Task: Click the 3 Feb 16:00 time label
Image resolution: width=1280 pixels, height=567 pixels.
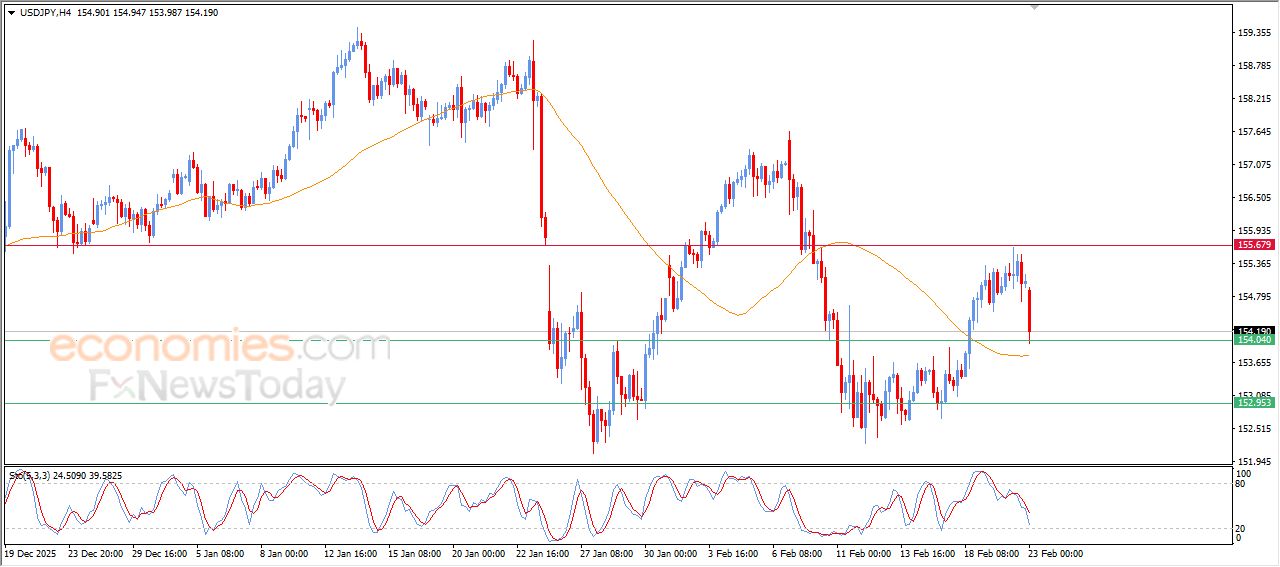Action: pyautogui.click(x=734, y=553)
